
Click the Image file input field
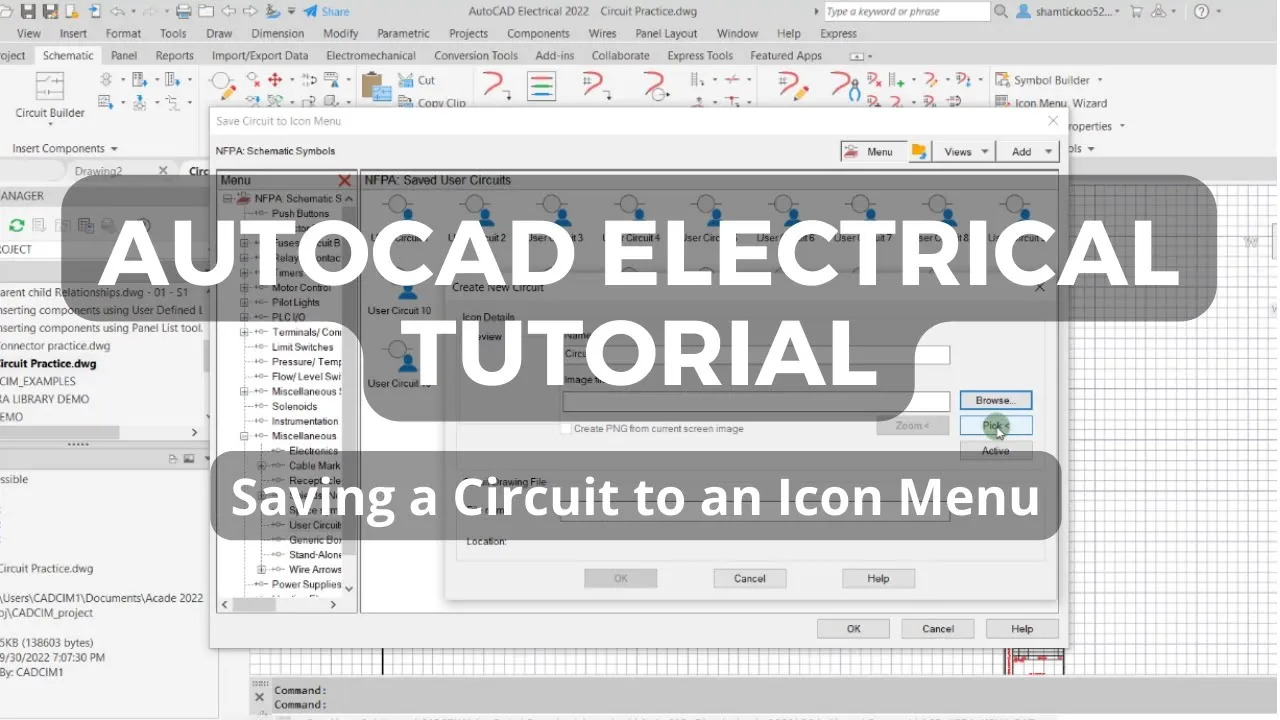[x=756, y=401]
